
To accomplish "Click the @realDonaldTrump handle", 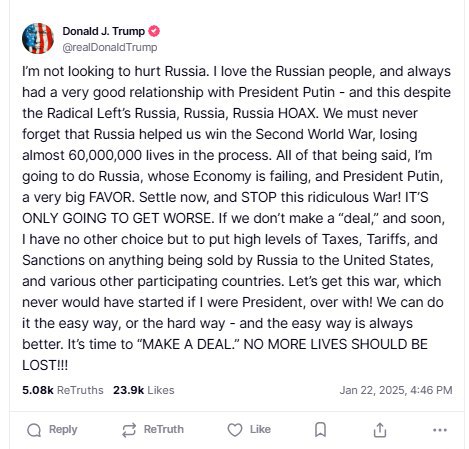I will tap(110, 47).
